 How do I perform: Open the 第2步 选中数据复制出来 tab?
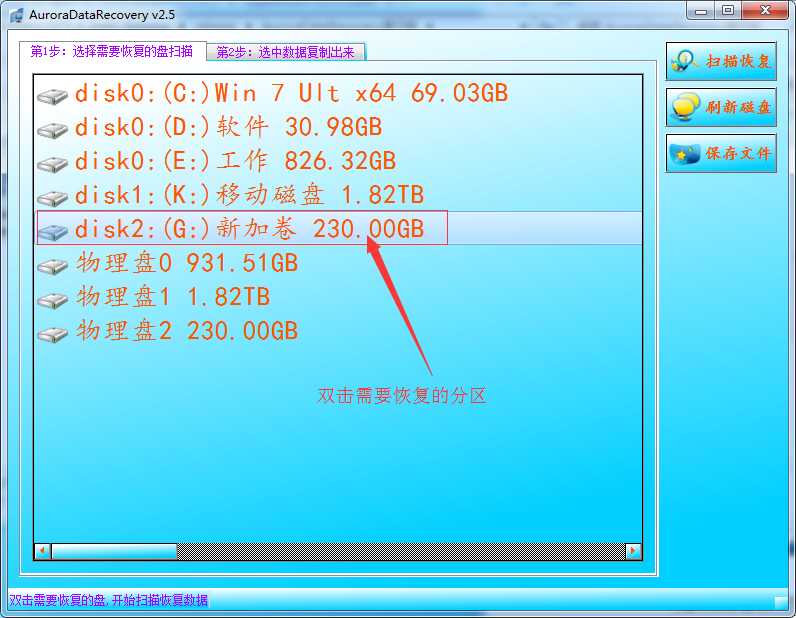286,52
